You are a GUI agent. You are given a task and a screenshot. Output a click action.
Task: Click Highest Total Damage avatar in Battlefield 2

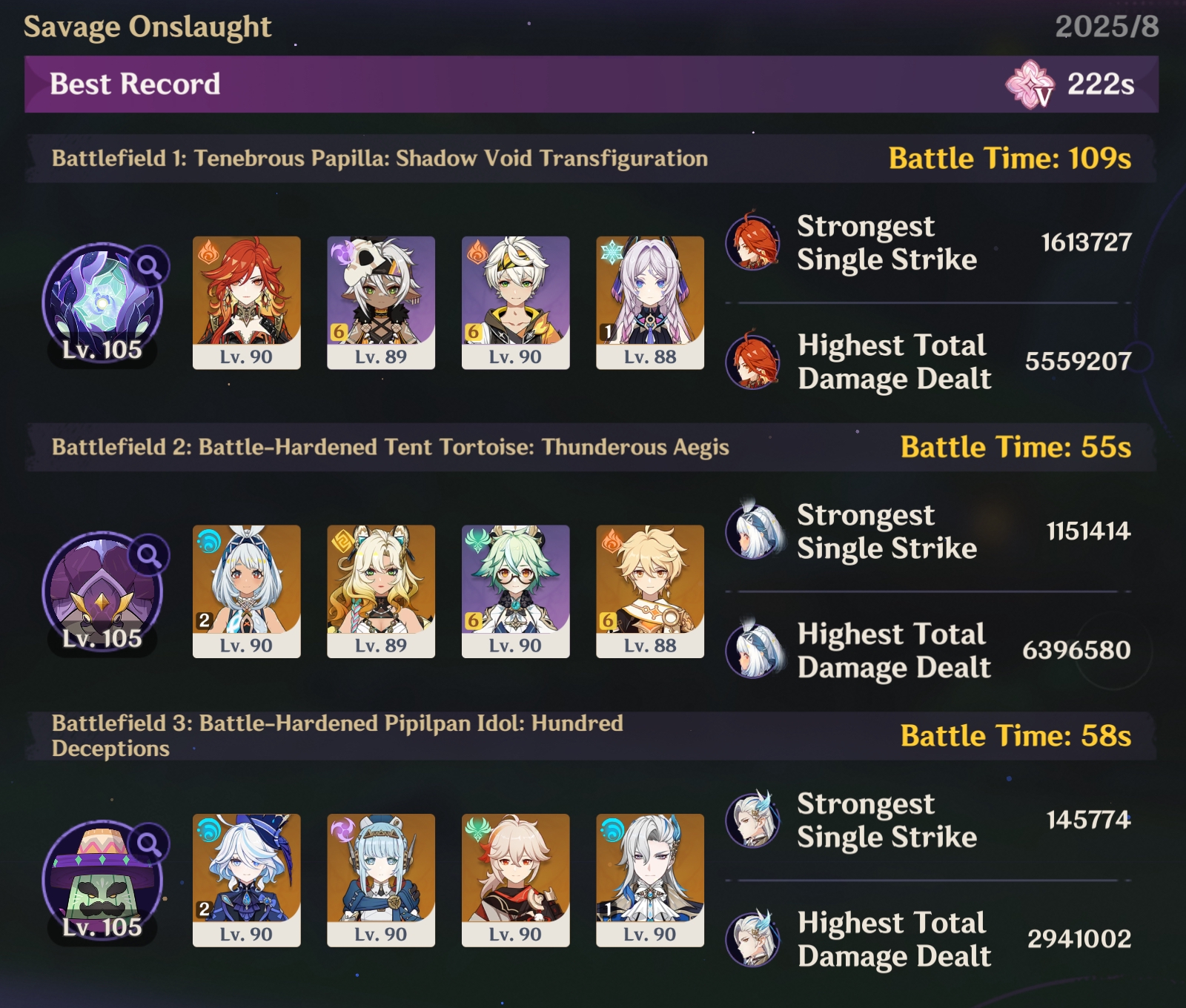(x=752, y=650)
